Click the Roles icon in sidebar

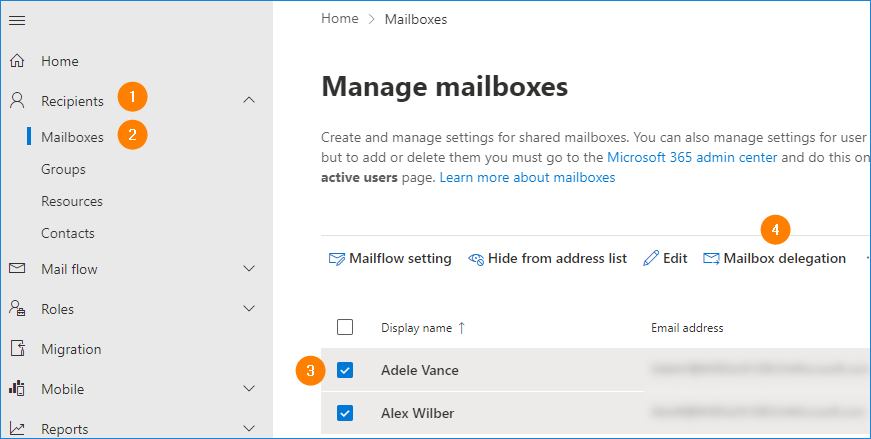(x=17, y=309)
